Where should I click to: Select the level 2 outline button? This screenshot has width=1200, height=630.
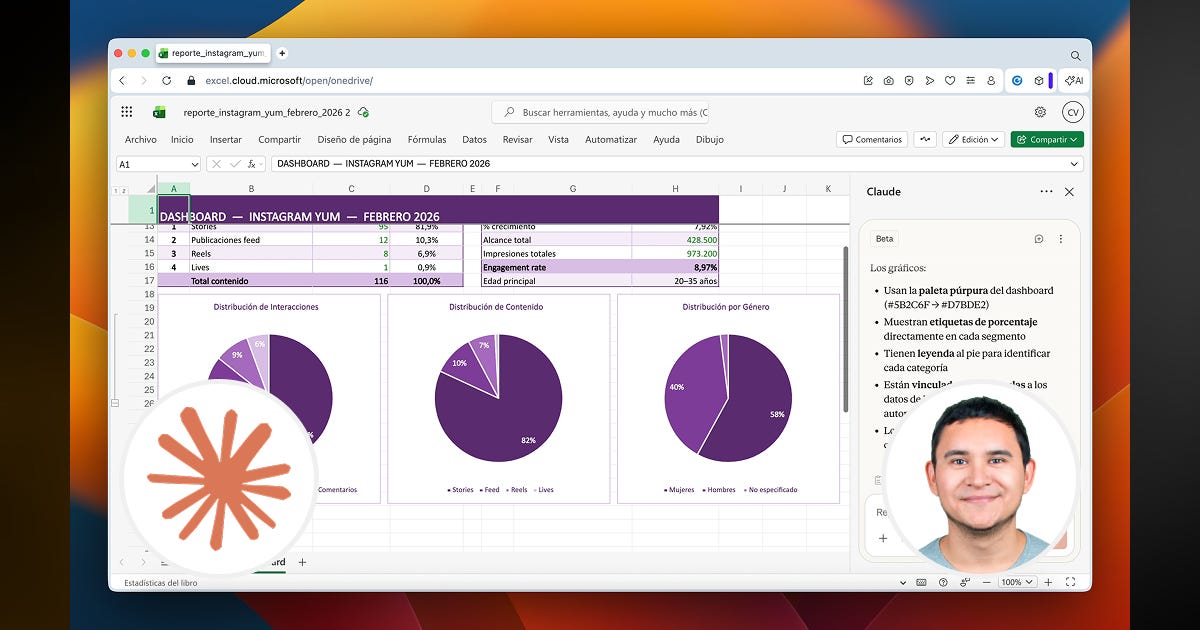tap(123, 190)
